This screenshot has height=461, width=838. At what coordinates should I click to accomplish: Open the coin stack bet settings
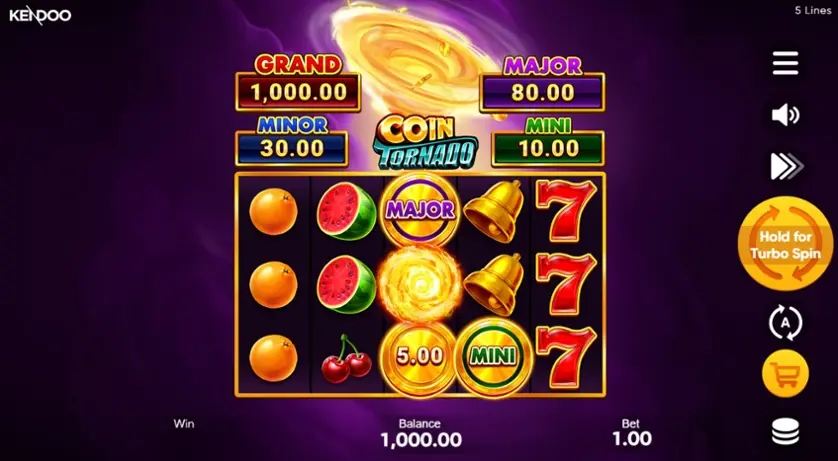click(x=786, y=432)
